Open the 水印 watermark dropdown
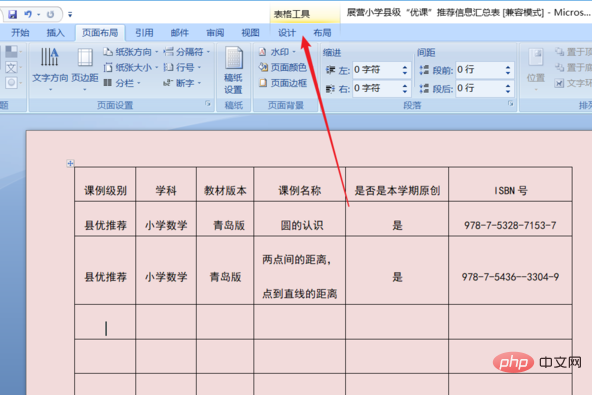592x395 pixels. click(x=277, y=52)
